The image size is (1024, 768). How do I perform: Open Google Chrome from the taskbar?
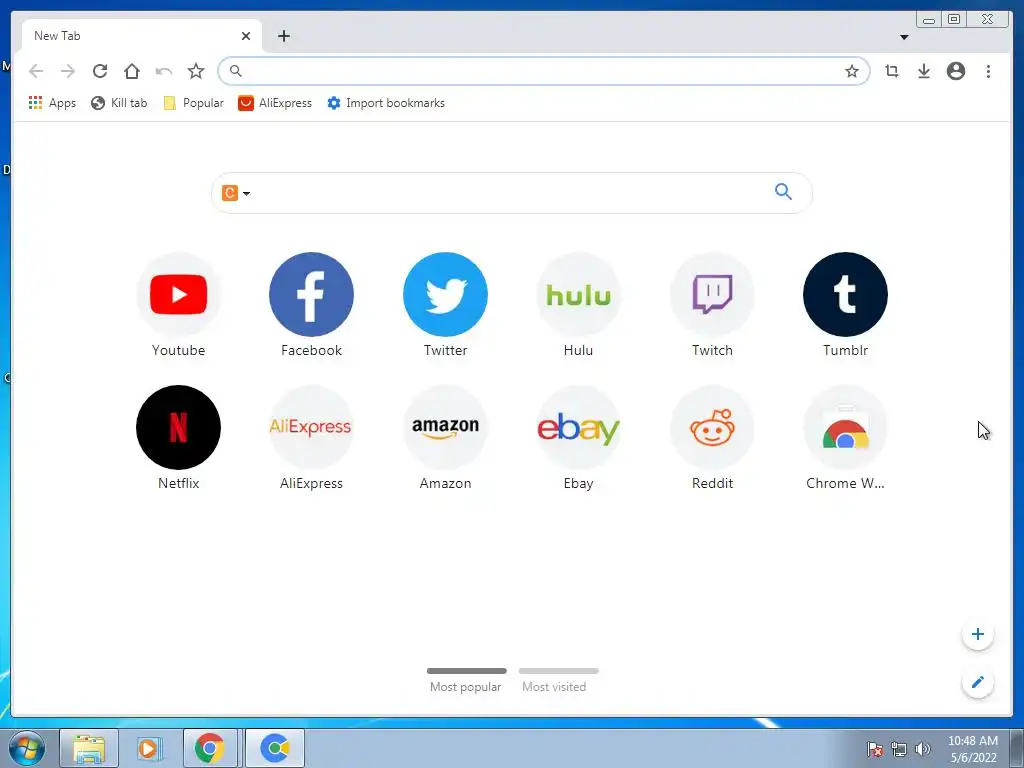(x=210, y=748)
